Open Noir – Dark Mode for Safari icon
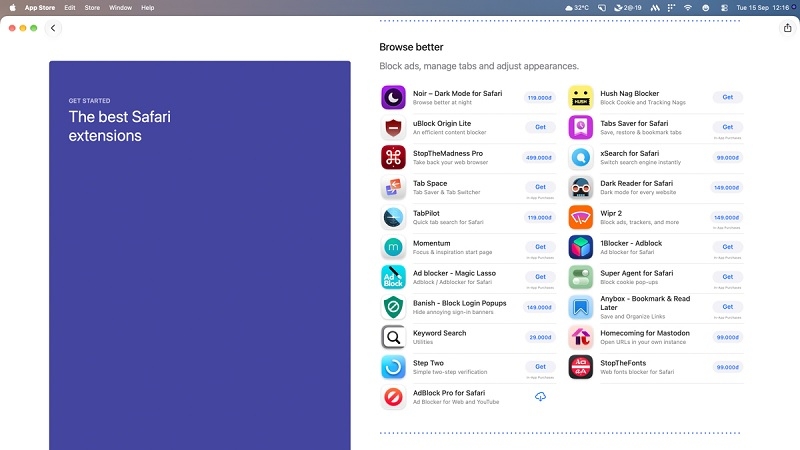The image size is (800, 450). tap(393, 97)
